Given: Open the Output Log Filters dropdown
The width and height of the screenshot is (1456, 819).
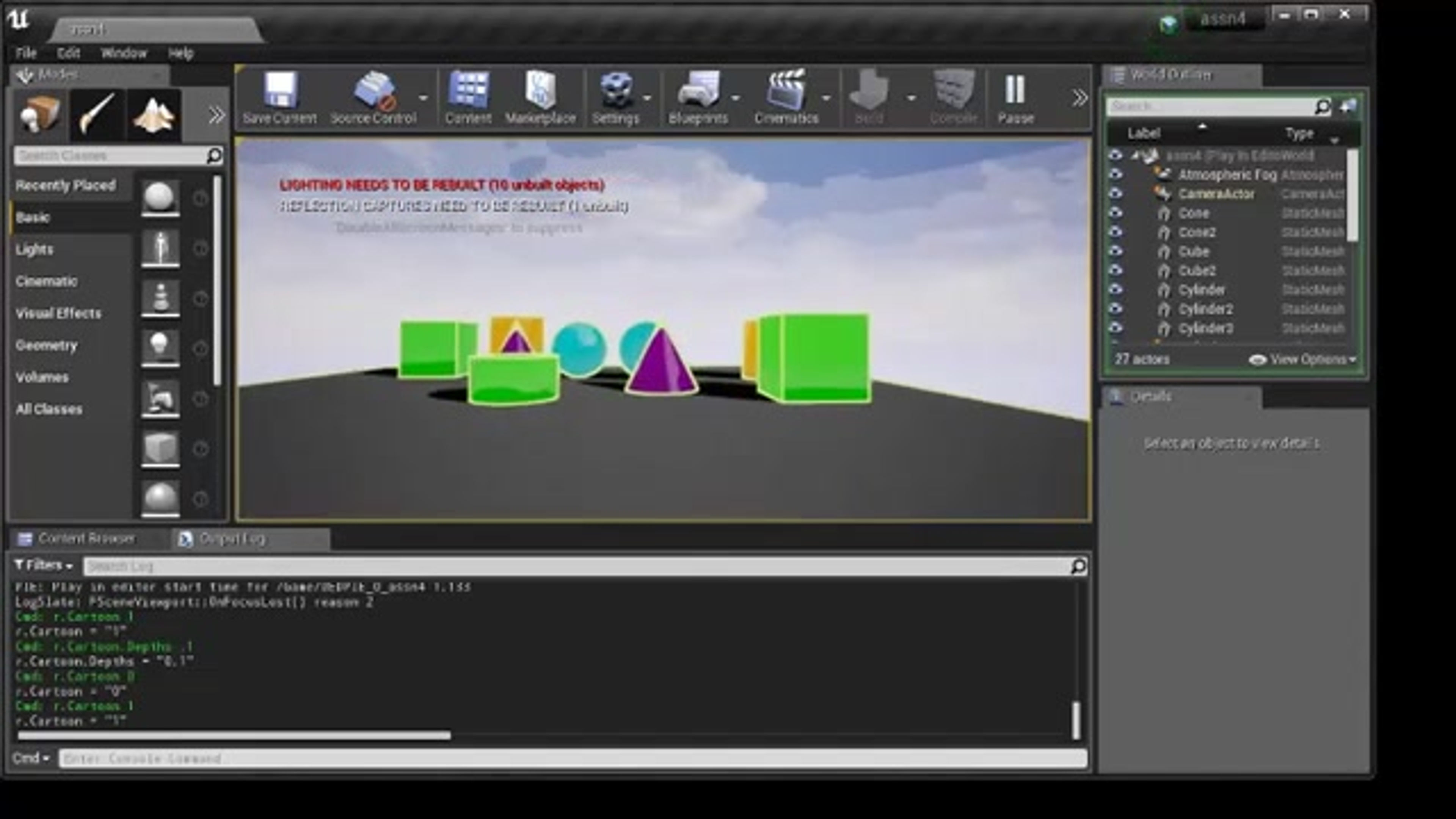Looking at the screenshot, I should point(44,565).
